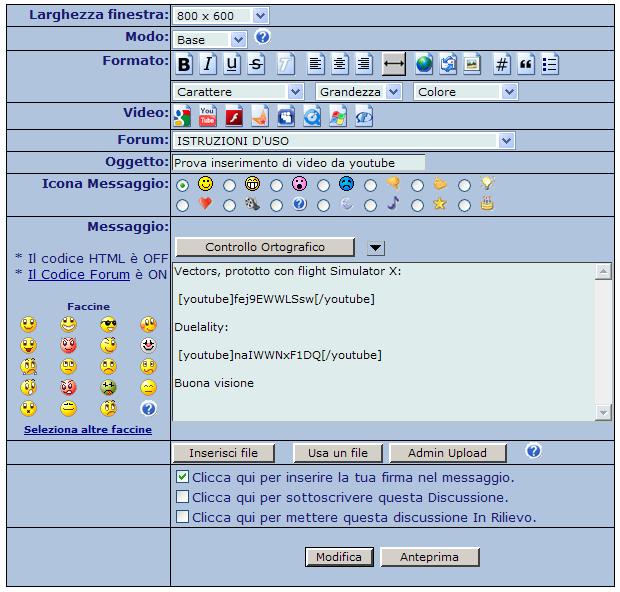
Task: Align text right in Formato toolbar
Action: click(x=364, y=64)
